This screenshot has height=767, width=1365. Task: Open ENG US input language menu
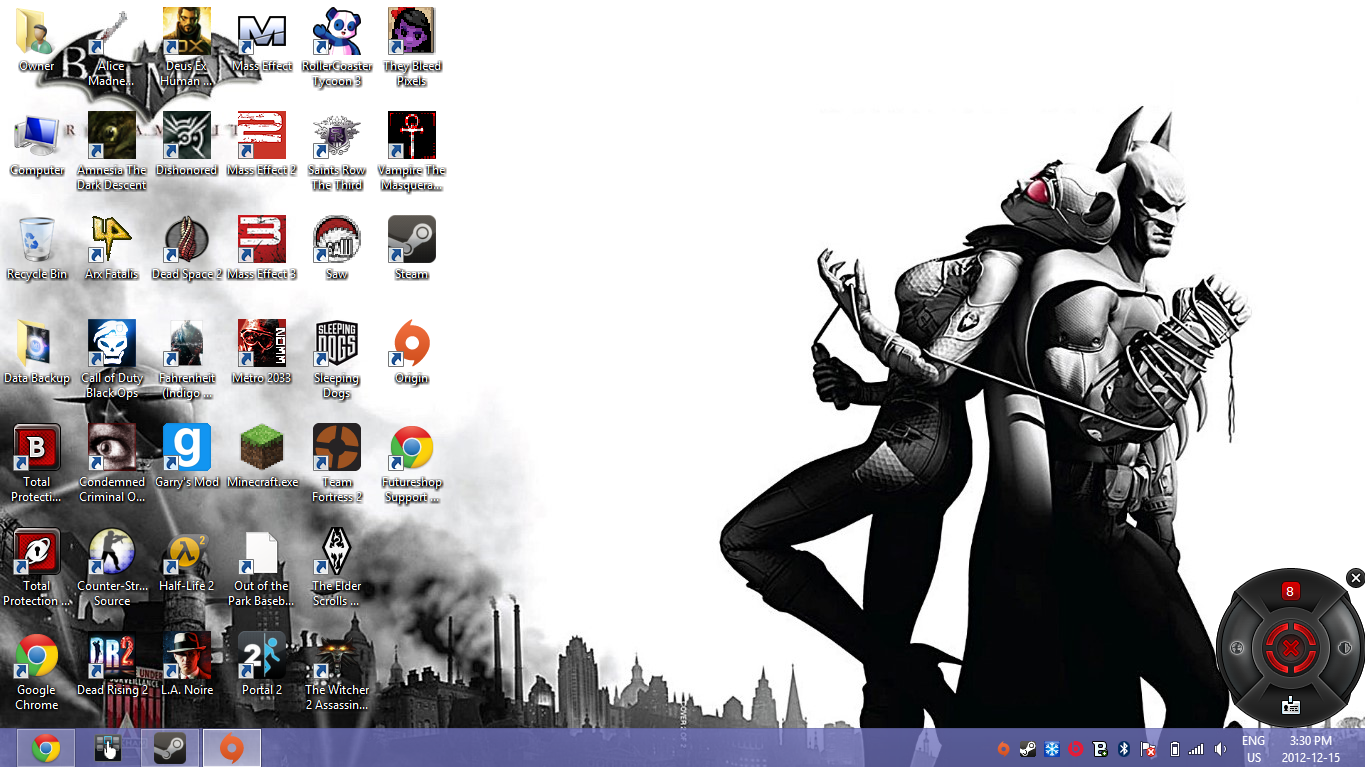point(1253,749)
